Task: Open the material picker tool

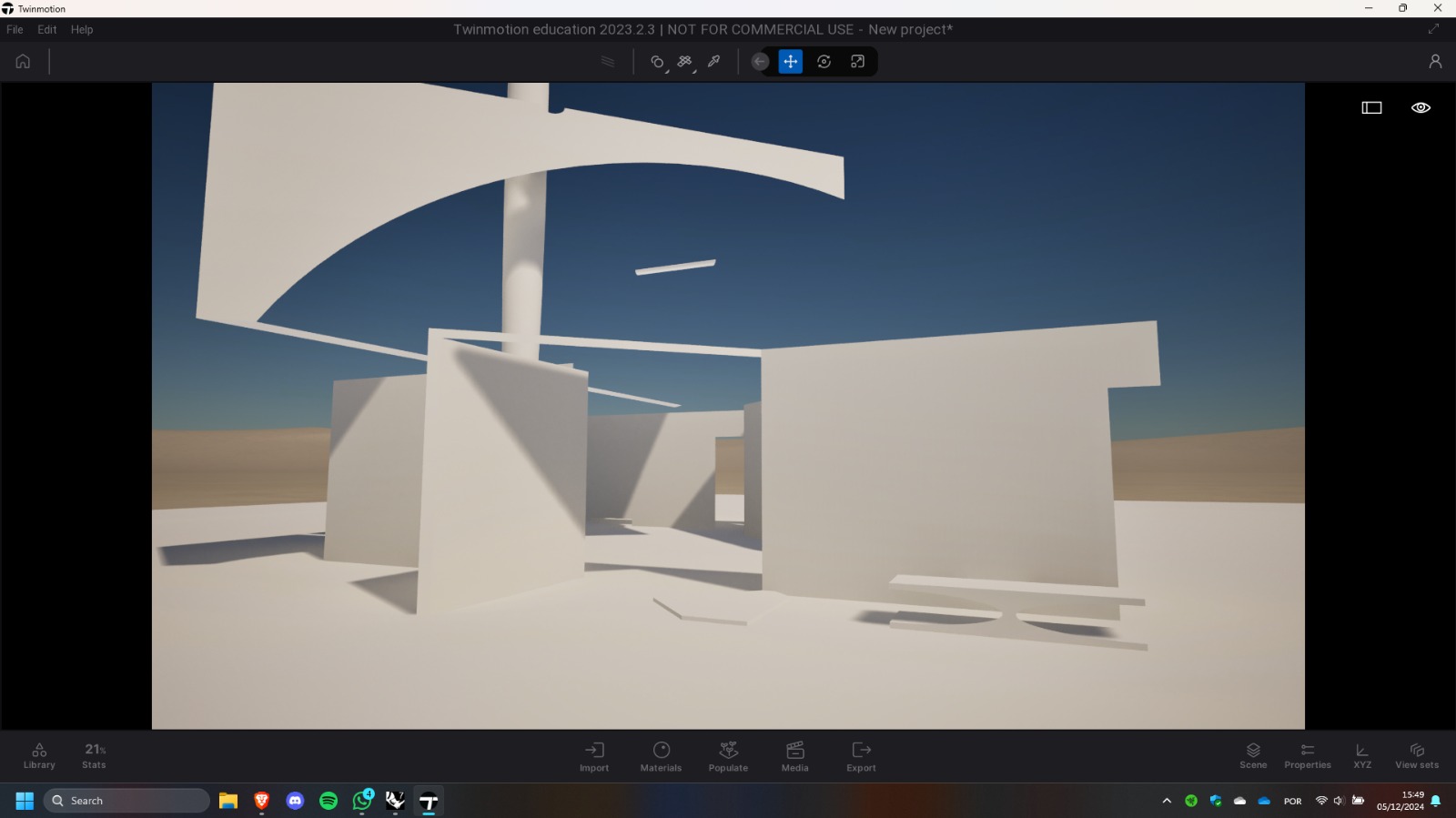Action: coord(657,62)
